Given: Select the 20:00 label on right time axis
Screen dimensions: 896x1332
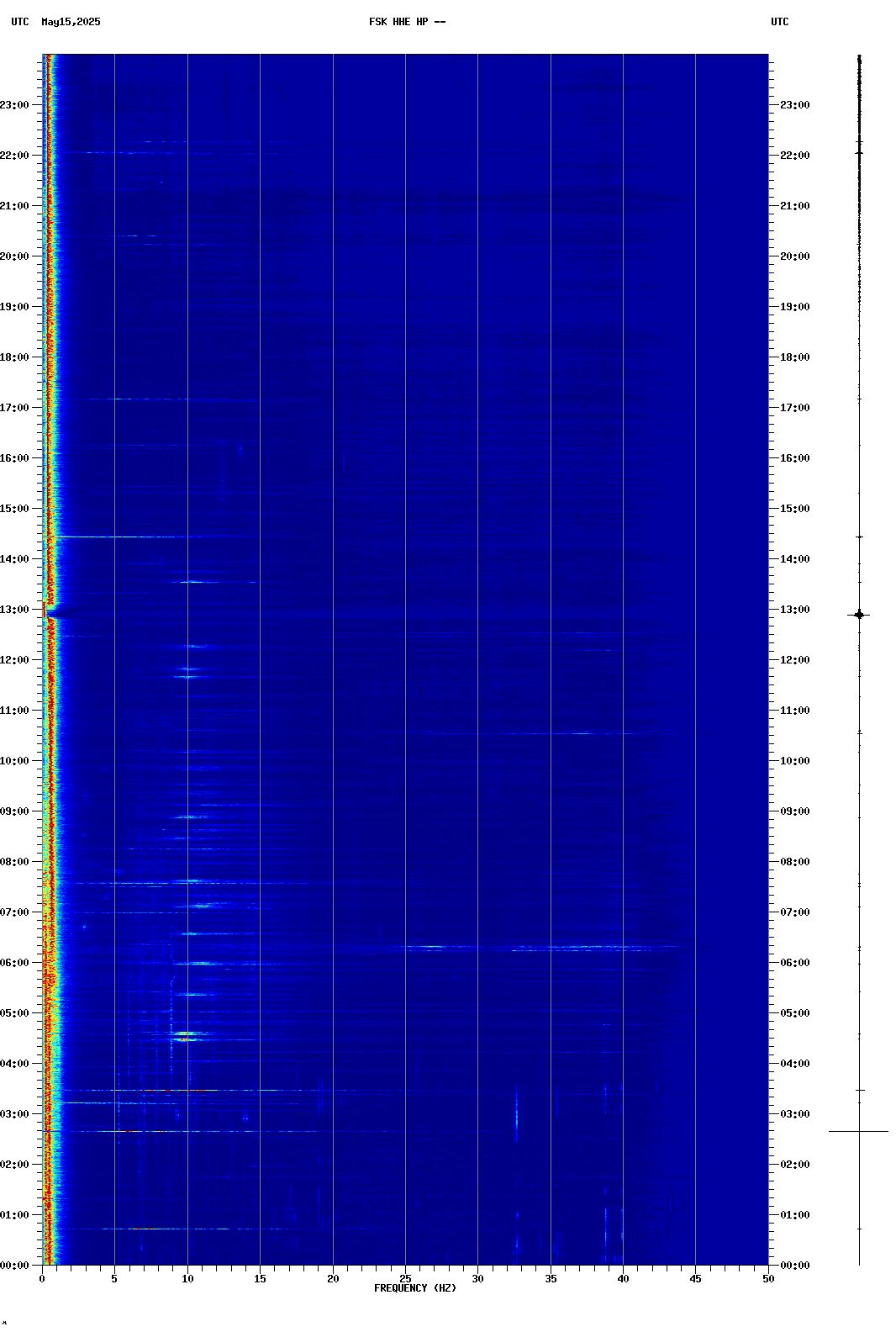Looking at the screenshot, I should (794, 256).
